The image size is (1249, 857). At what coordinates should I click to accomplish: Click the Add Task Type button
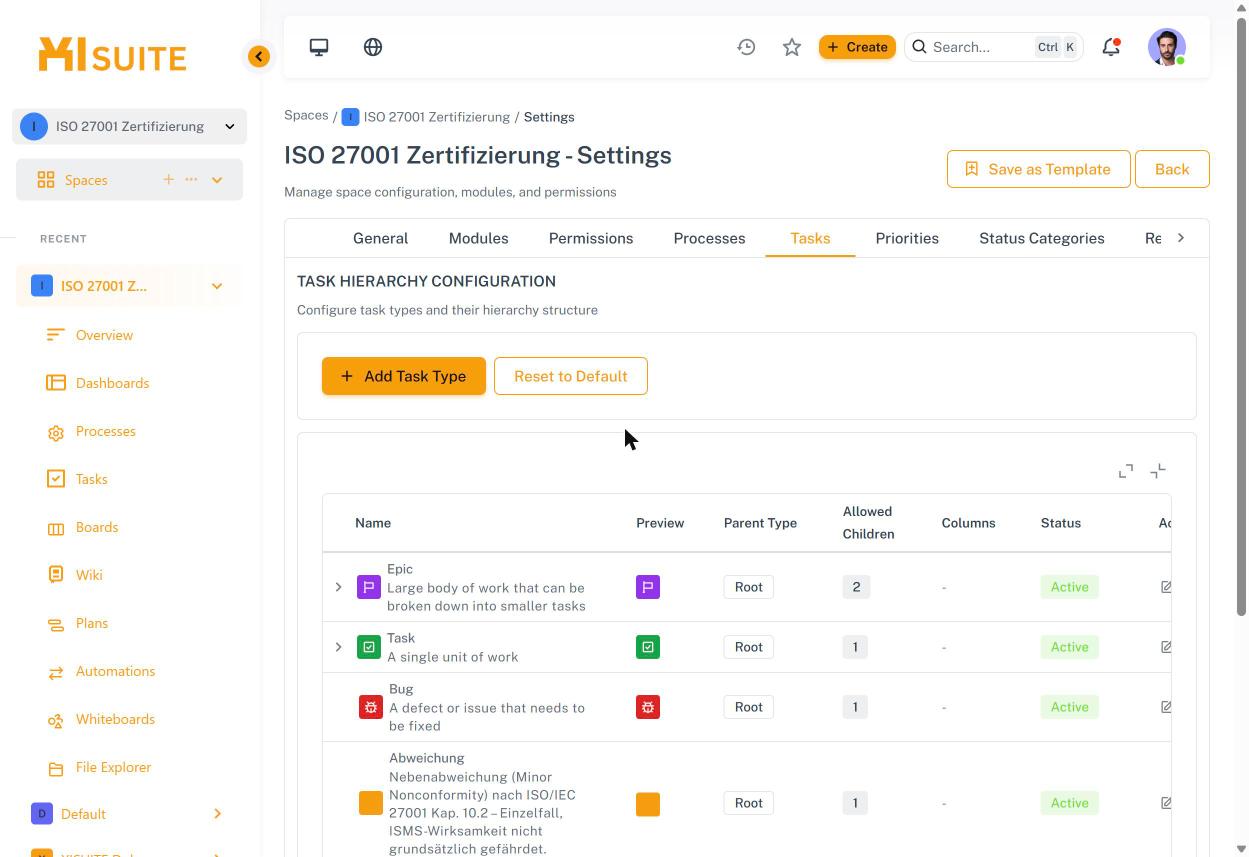[404, 376]
